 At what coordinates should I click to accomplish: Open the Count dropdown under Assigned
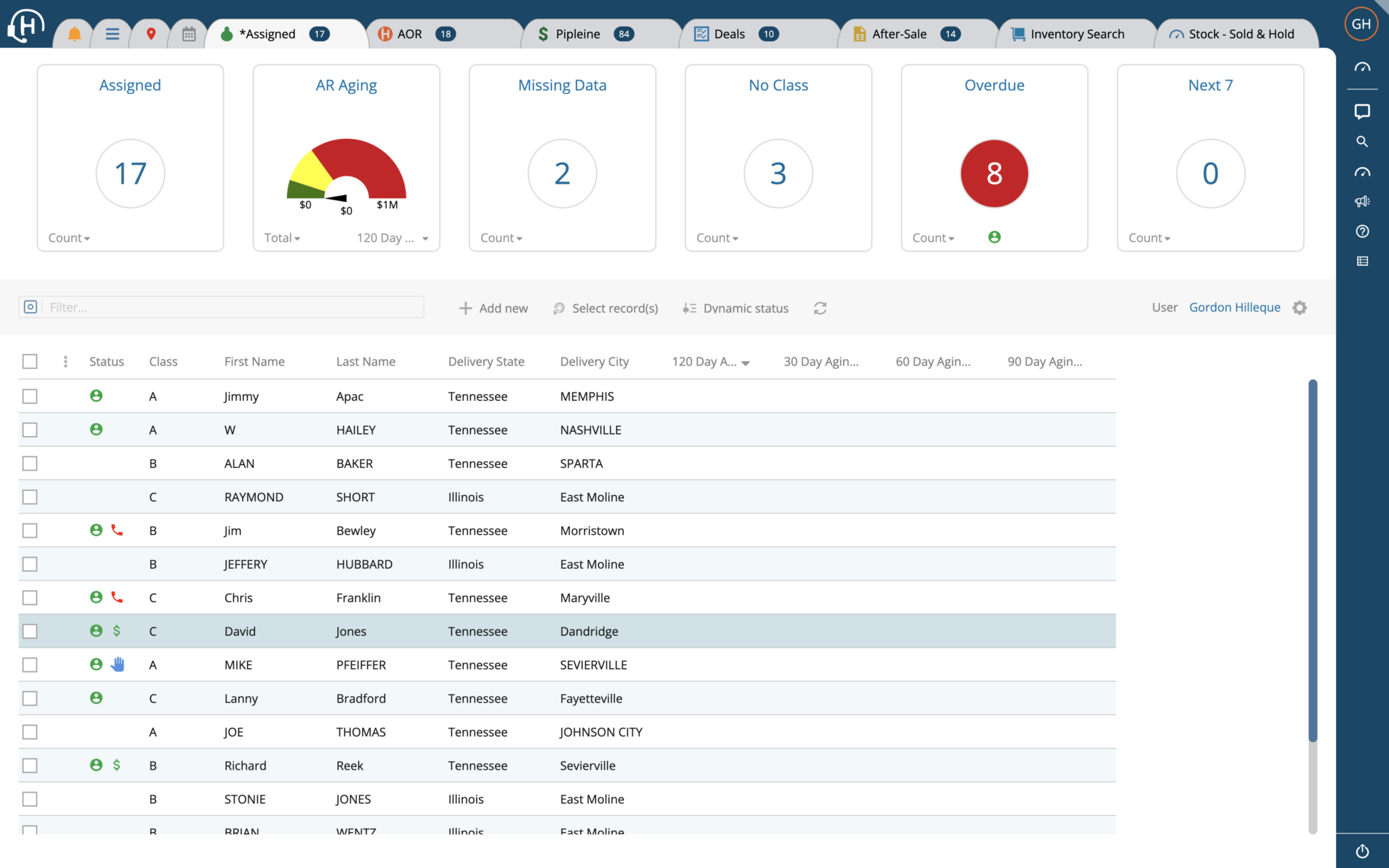[68, 237]
